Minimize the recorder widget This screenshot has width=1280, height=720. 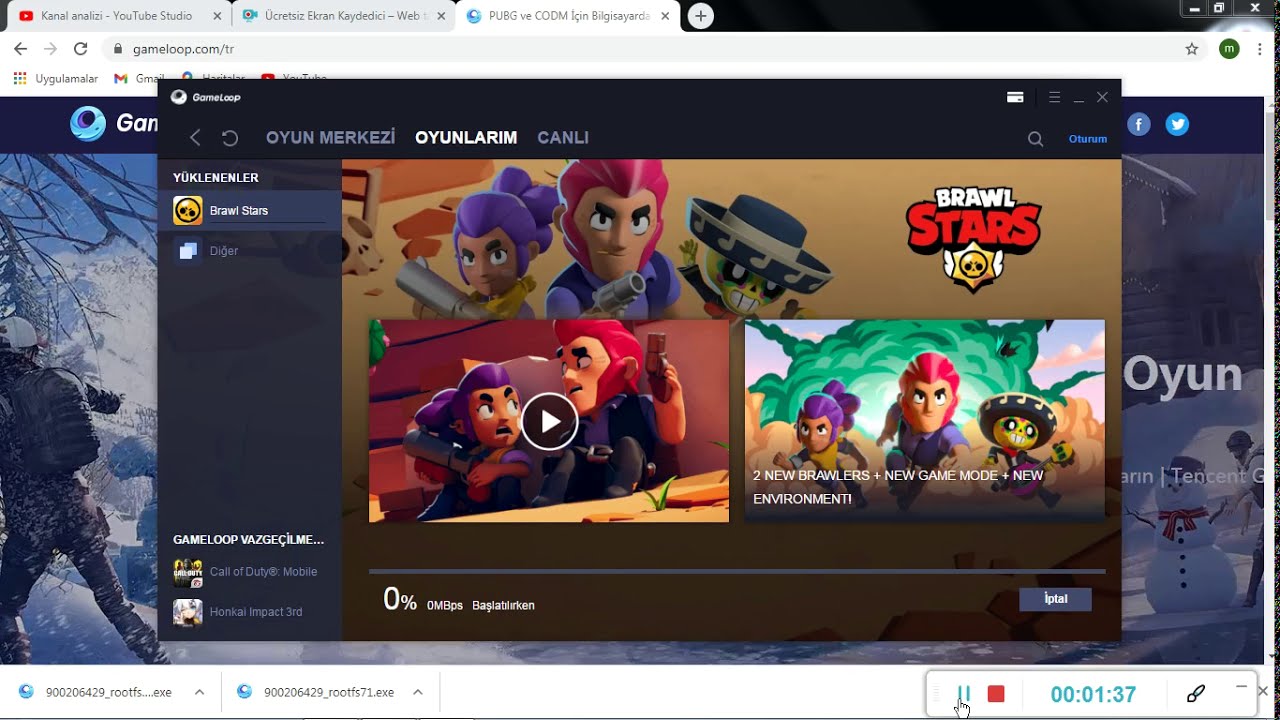[x=1241, y=686]
